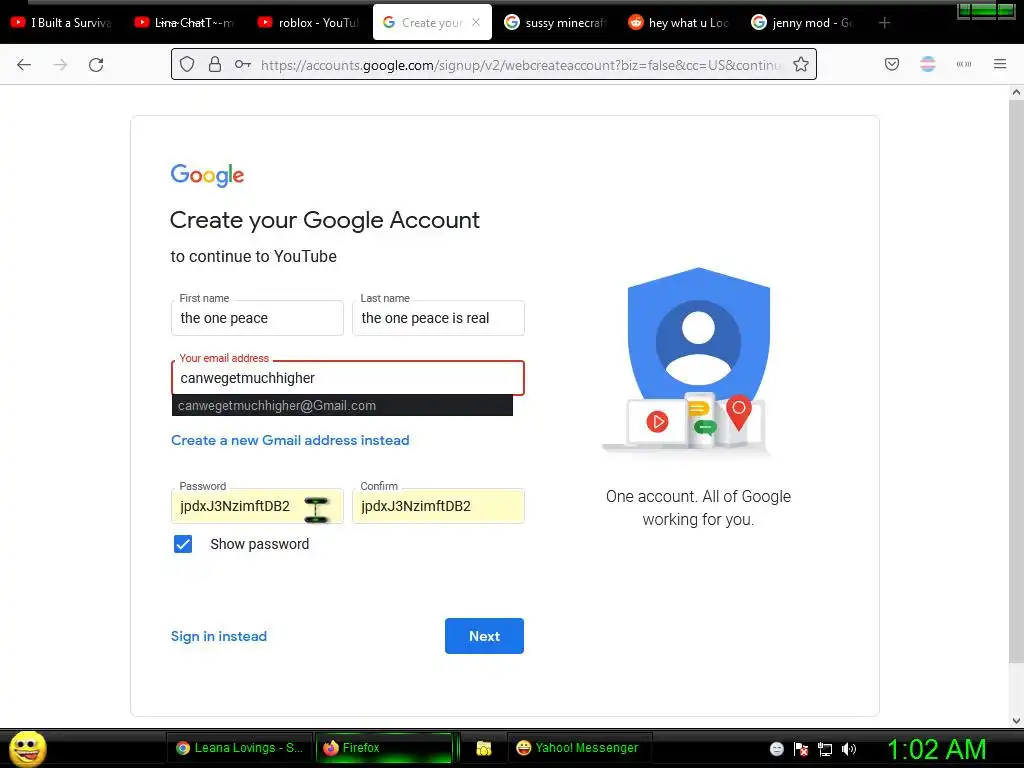Screen dimensions: 1024x768
Task: Switch to the jenny mod Google tab
Action: point(802,23)
